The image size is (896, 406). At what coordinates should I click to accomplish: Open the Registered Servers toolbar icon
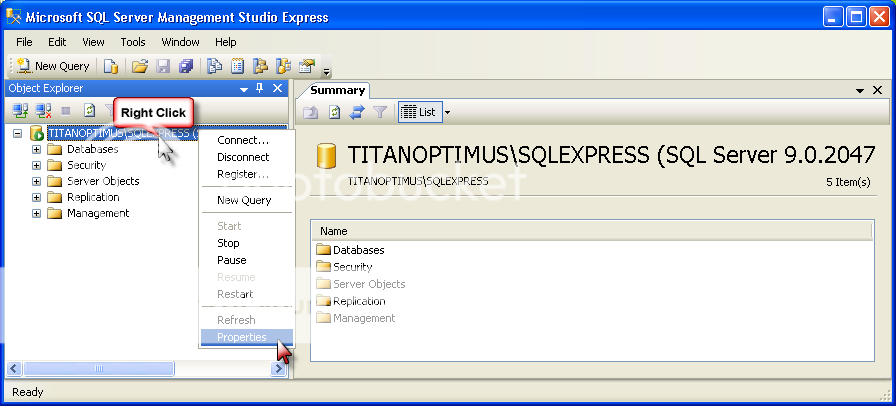214,66
